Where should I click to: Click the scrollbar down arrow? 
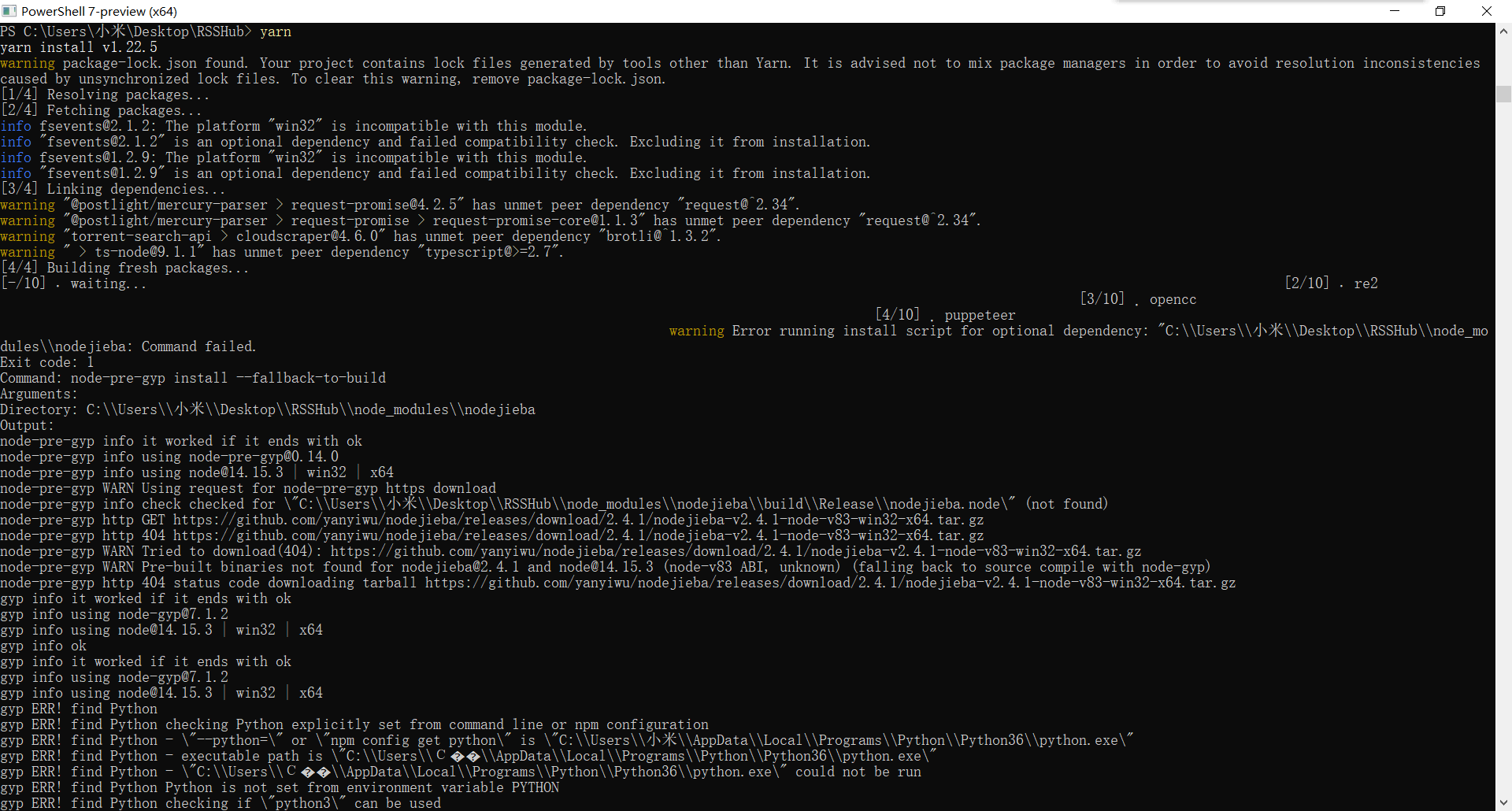pos(1503,802)
